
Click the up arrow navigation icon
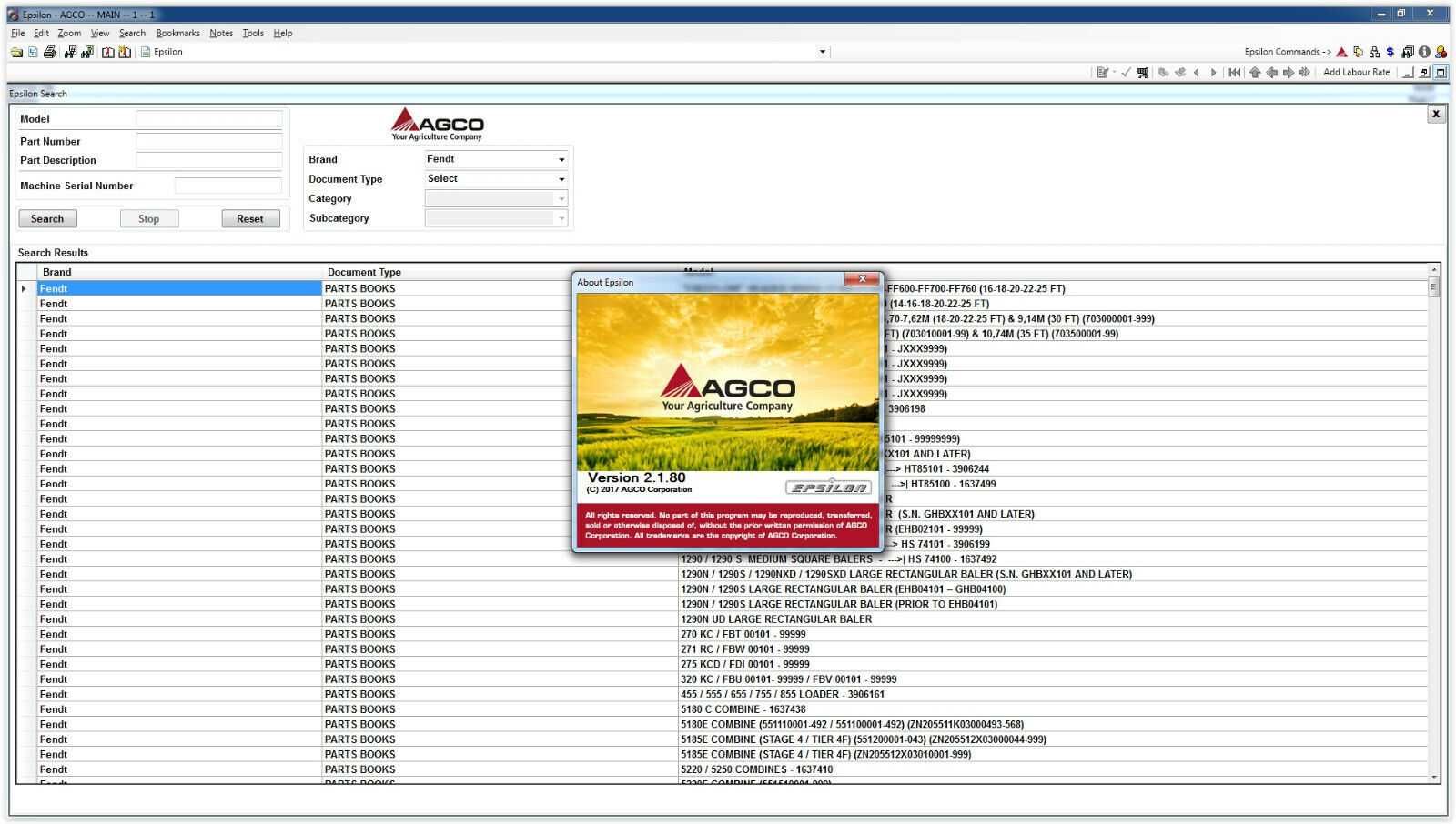(x=1255, y=72)
